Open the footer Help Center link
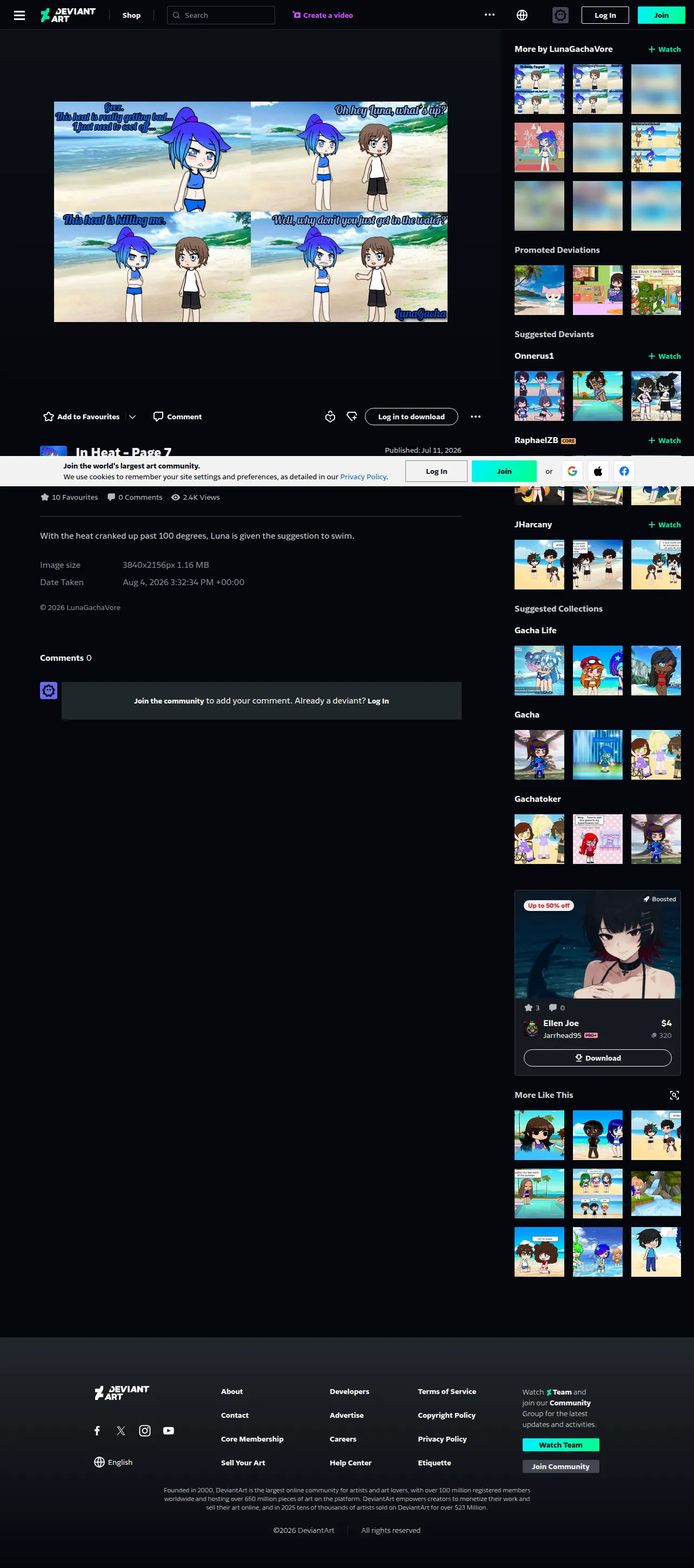 pyautogui.click(x=351, y=1463)
